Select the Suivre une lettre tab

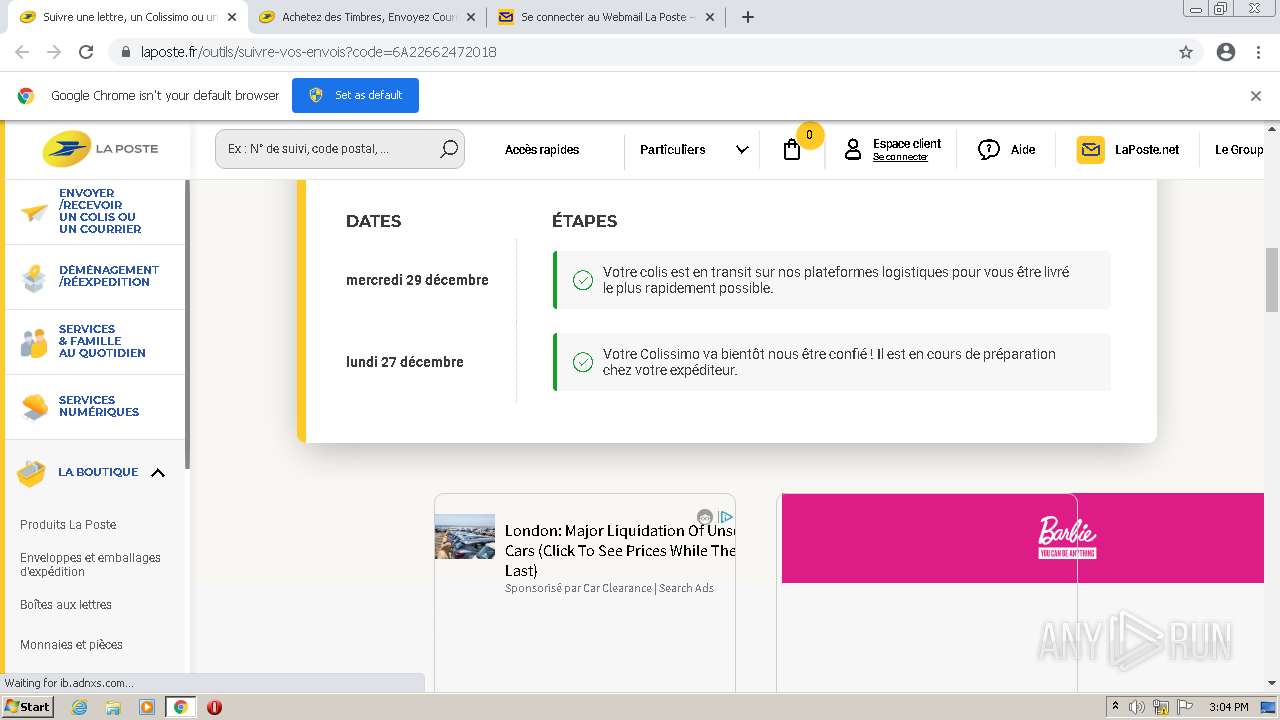(130, 17)
